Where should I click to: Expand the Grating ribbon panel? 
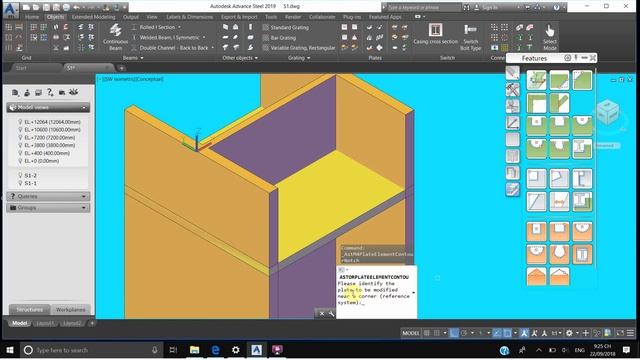pyautogui.click(x=299, y=58)
